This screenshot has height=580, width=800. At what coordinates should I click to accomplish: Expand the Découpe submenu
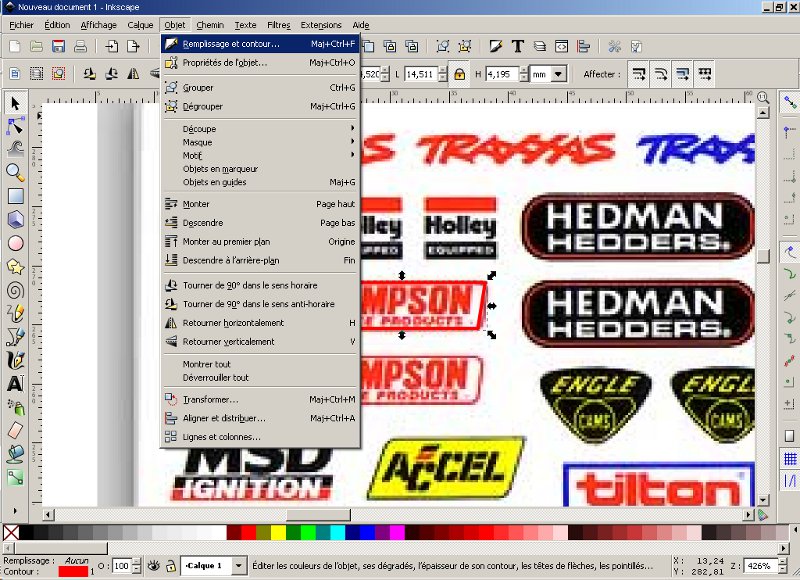tap(260, 129)
